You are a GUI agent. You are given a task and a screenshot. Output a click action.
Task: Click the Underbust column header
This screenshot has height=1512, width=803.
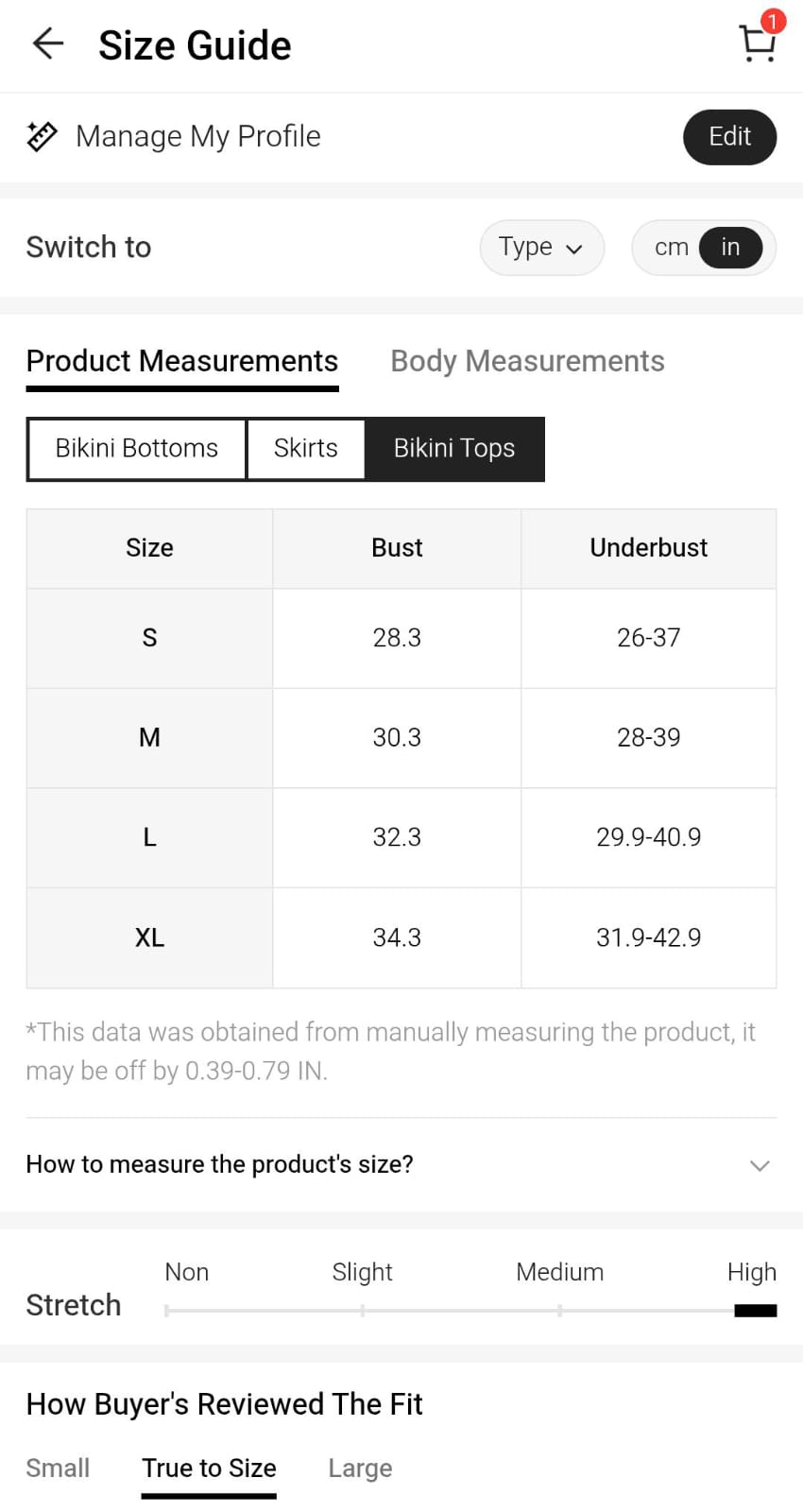(x=648, y=548)
